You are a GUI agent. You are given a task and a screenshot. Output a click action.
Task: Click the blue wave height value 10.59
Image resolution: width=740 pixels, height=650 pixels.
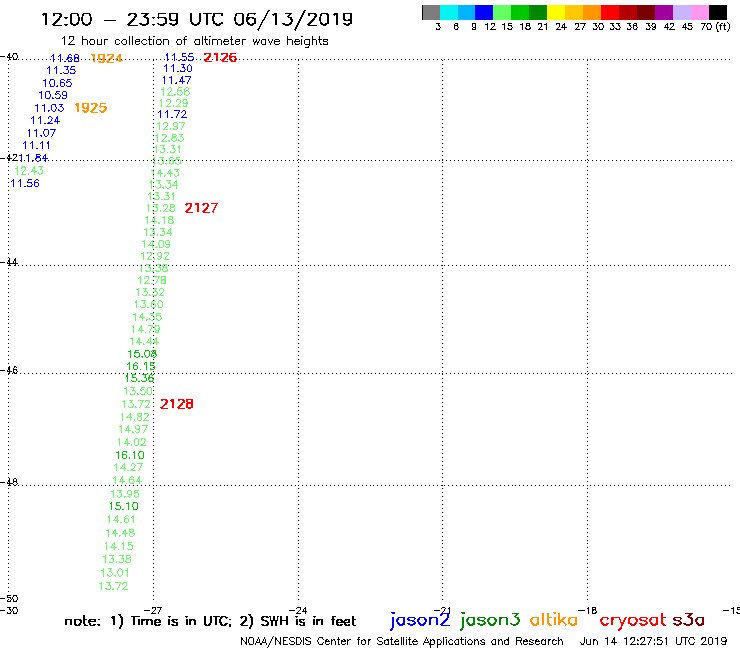(x=53, y=95)
